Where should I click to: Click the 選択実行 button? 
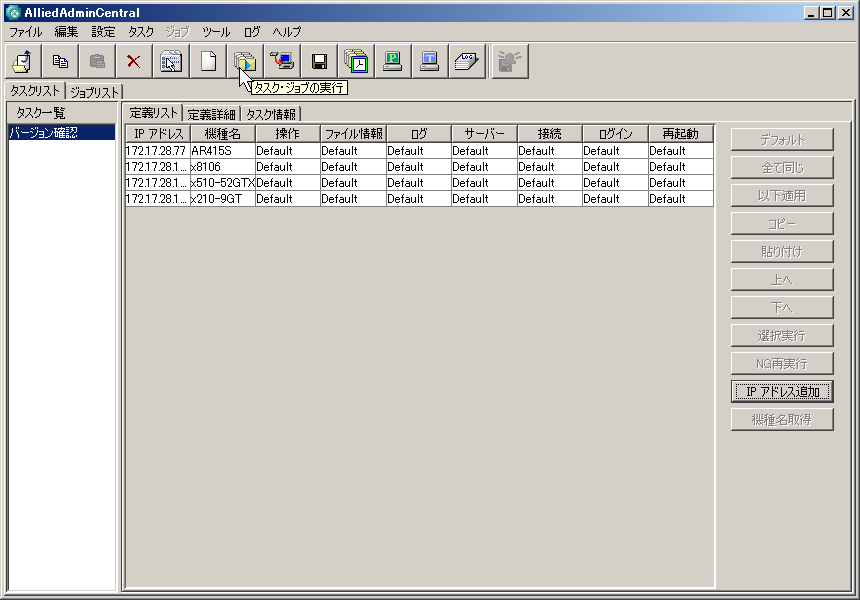pos(782,336)
